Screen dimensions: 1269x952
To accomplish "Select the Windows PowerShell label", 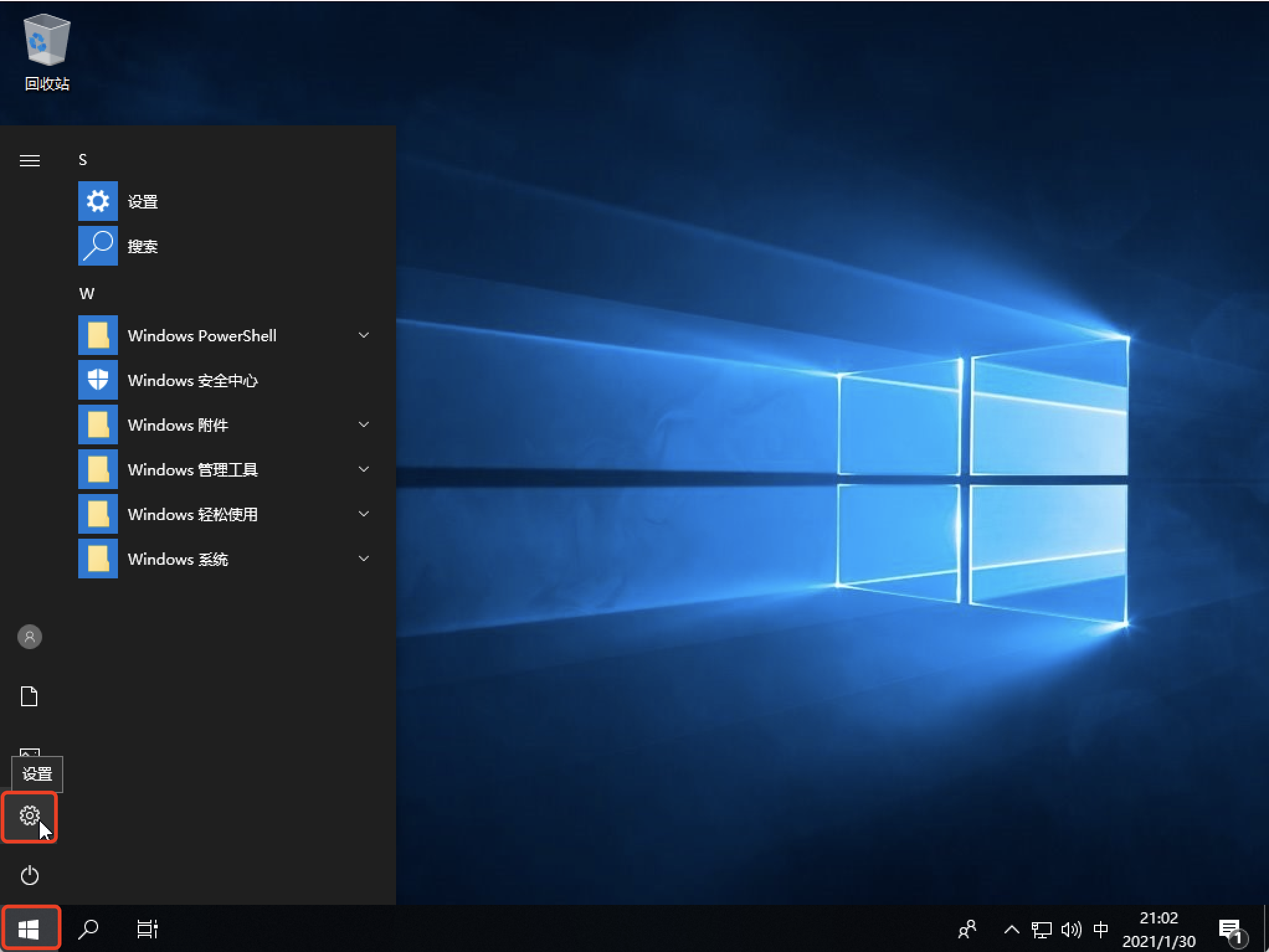I will pyautogui.click(x=202, y=336).
